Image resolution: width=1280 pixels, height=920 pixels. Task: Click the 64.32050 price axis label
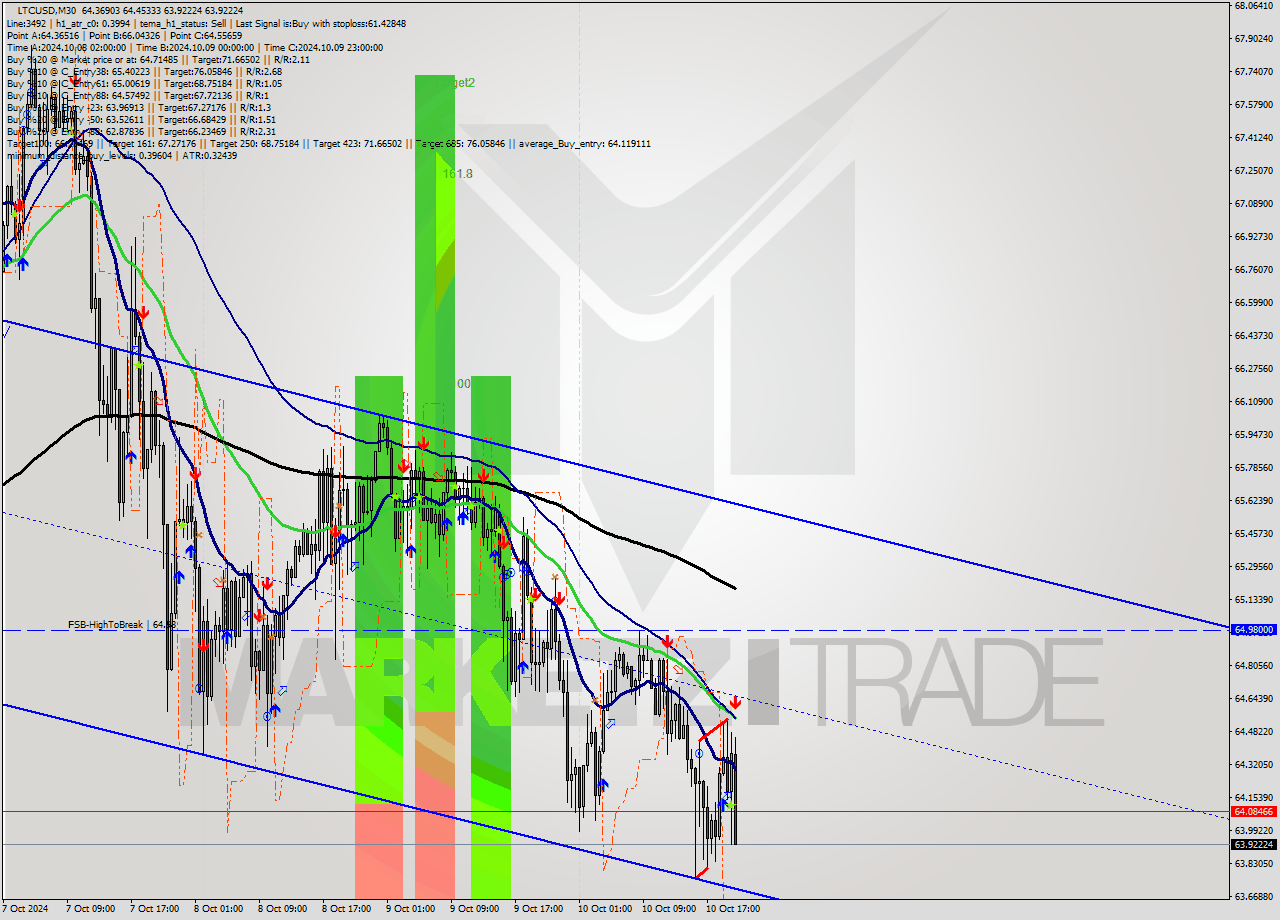(1254, 764)
